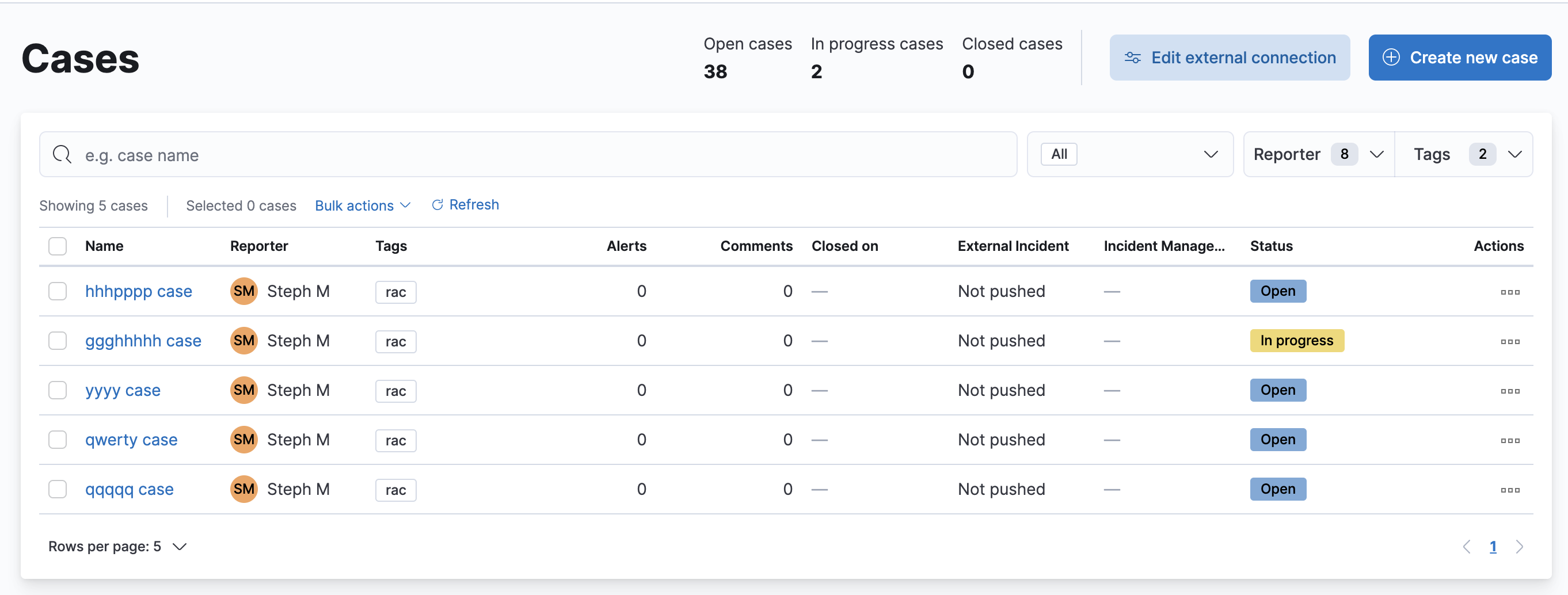
Task: Open the Bulk actions menu
Action: click(x=363, y=205)
